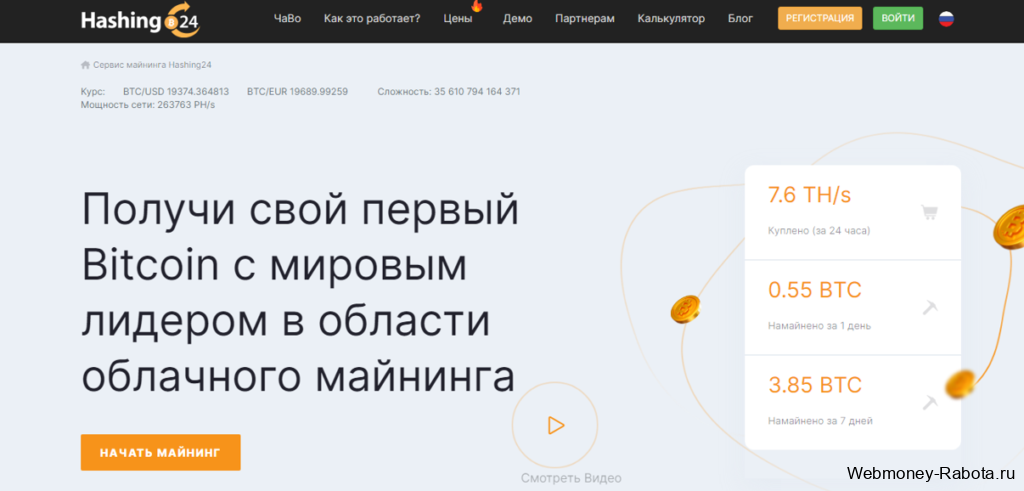1024x491 pixels.
Task: Click the main headline Получи свой первый Bitcoin
Action: [300, 293]
